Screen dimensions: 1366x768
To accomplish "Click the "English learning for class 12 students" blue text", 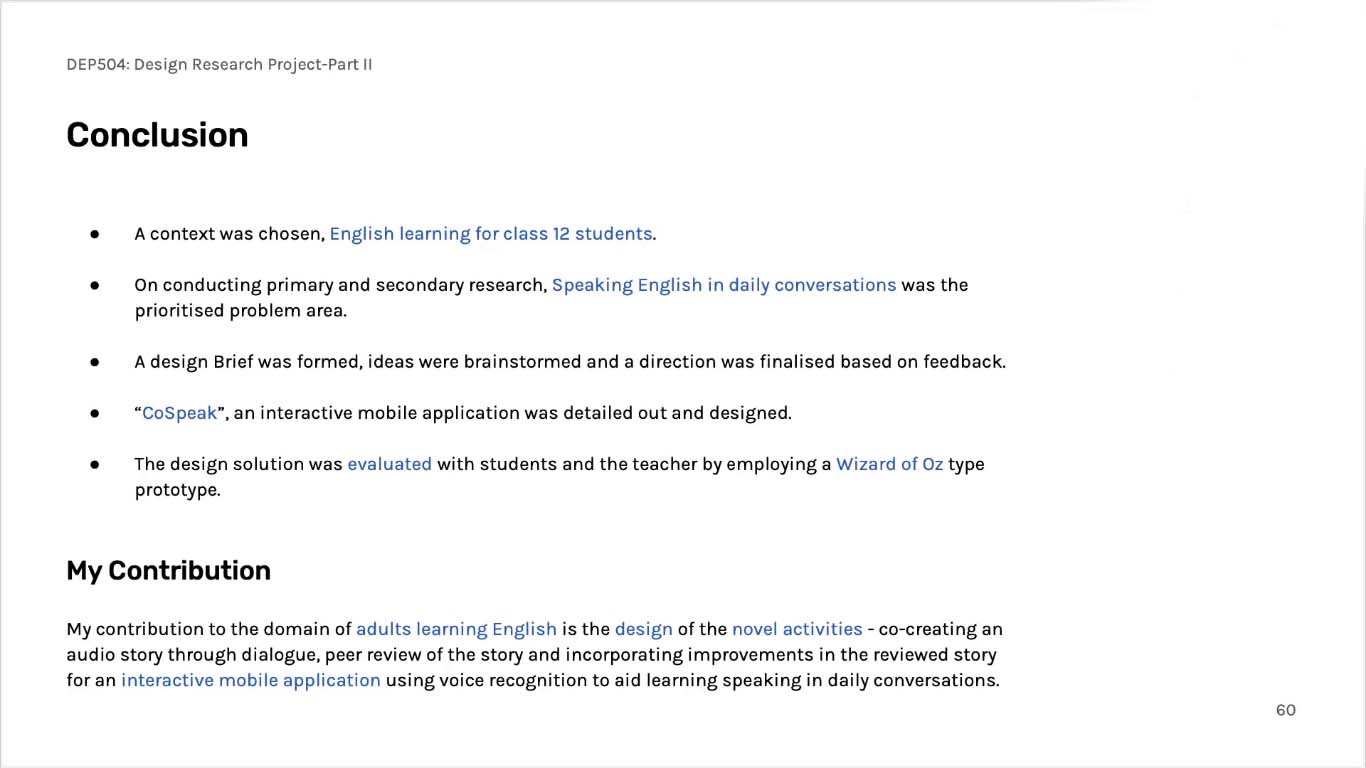I will point(490,234).
